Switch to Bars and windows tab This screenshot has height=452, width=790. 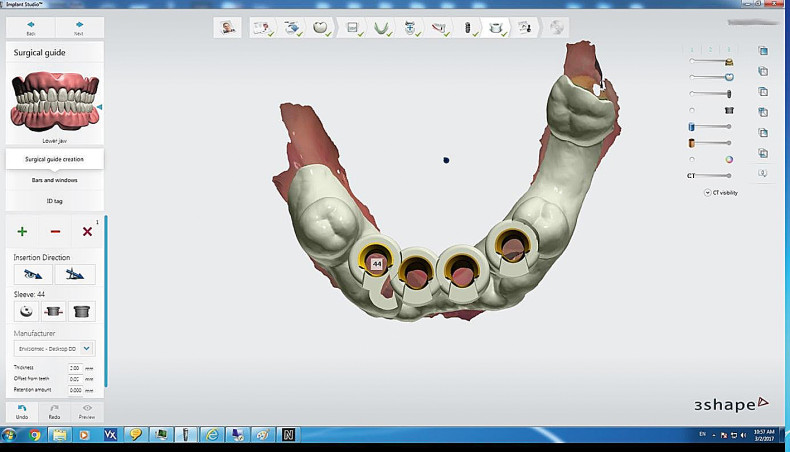point(54,180)
